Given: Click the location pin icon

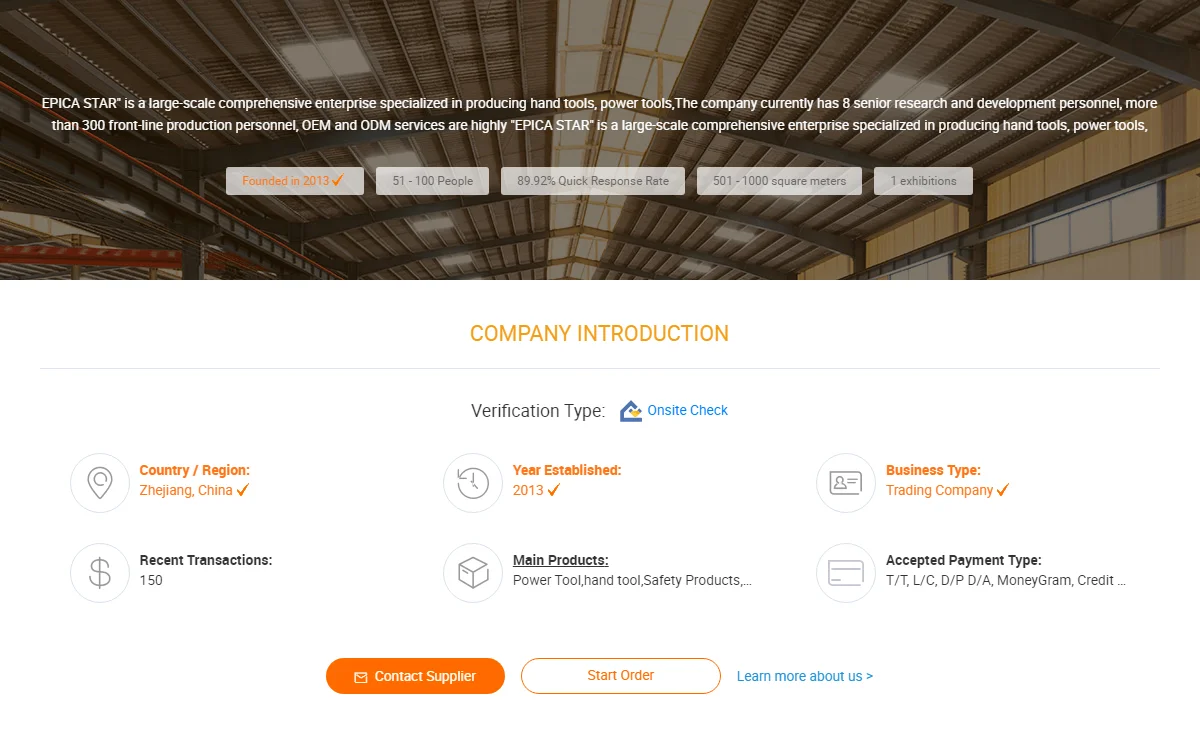Looking at the screenshot, I should pos(100,483).
